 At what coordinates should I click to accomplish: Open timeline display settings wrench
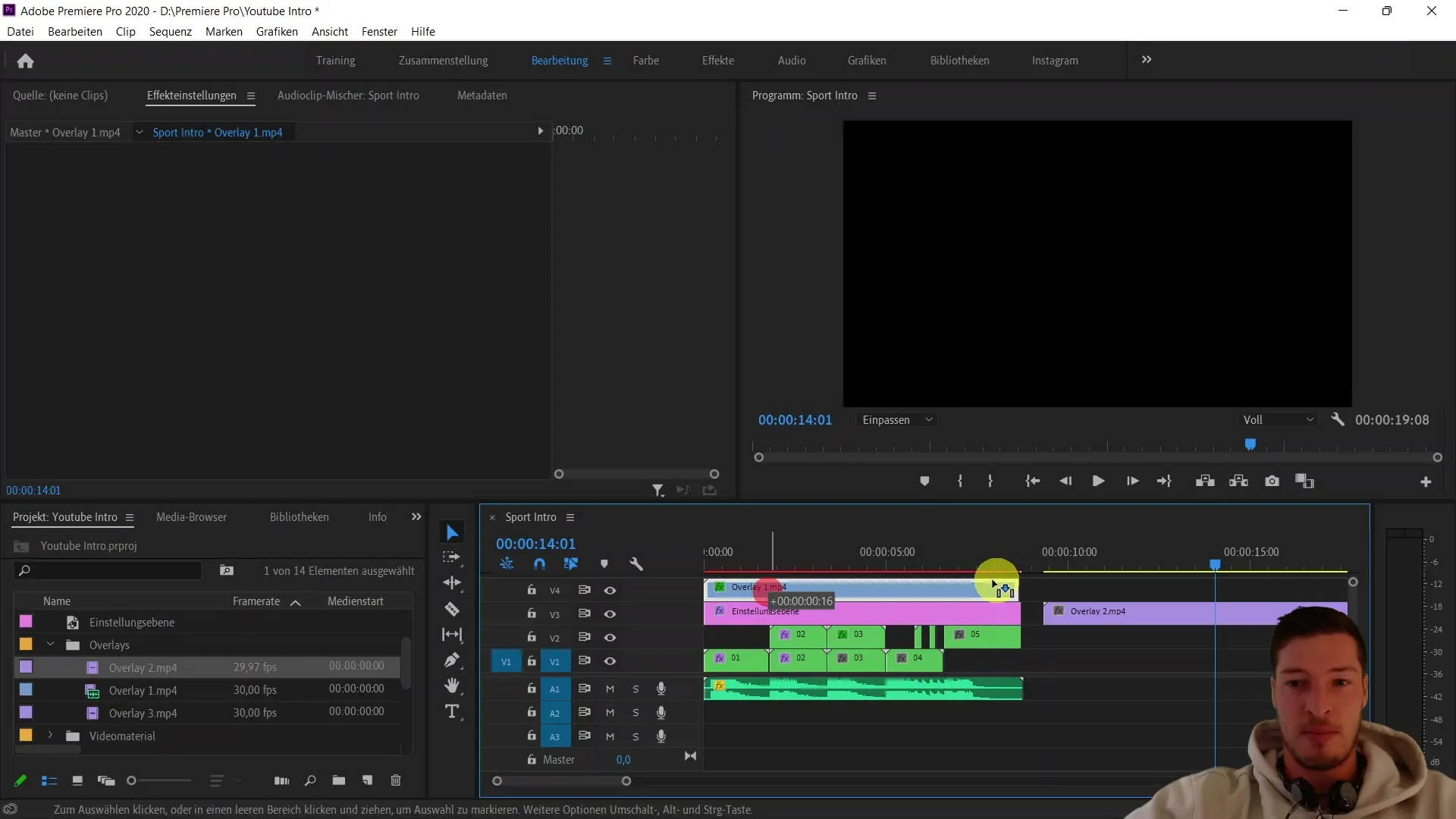coord(636,563)
